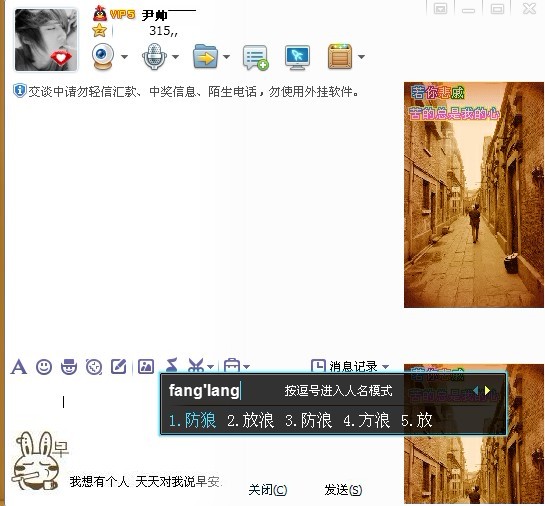Click the 发送(S) send button

pyautogui.click(x=343, y=490)
